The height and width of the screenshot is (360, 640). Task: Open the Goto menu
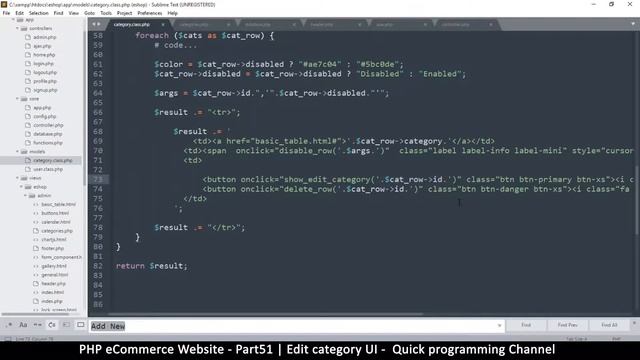point(89,13)
